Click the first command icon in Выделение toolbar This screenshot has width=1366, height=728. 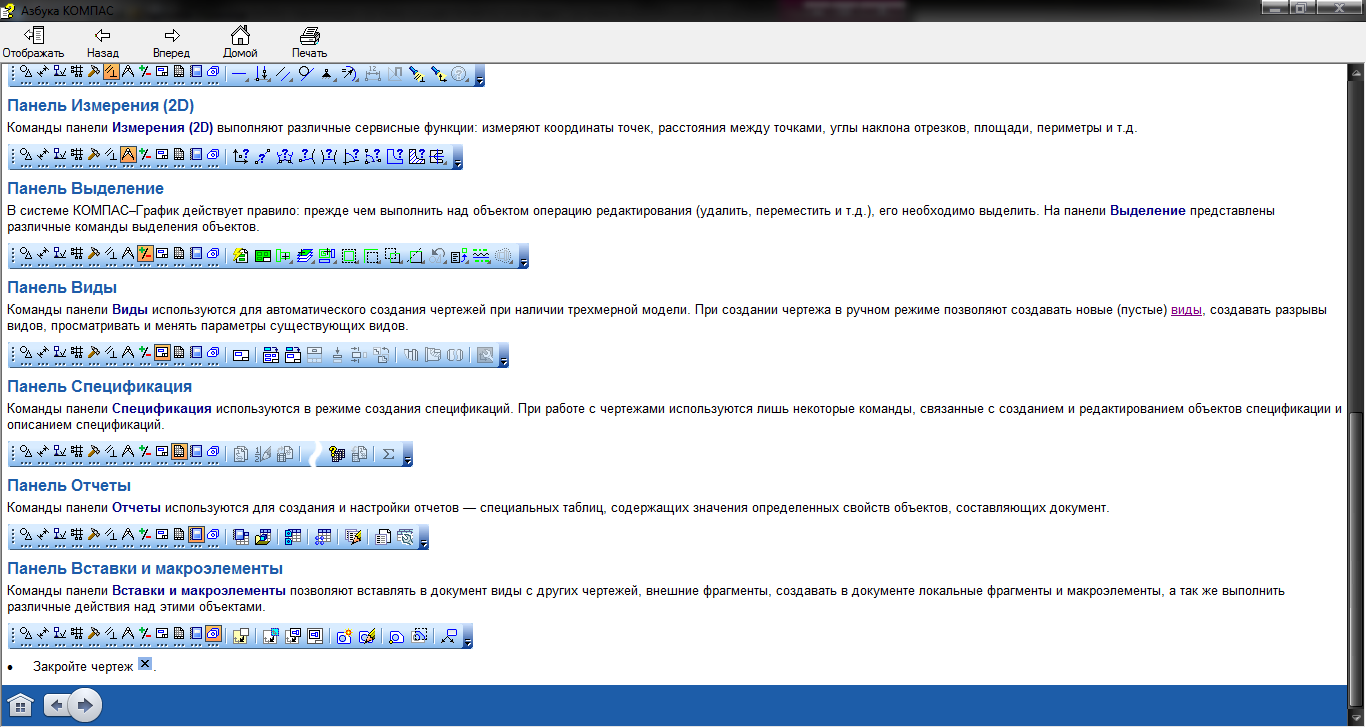240,256
